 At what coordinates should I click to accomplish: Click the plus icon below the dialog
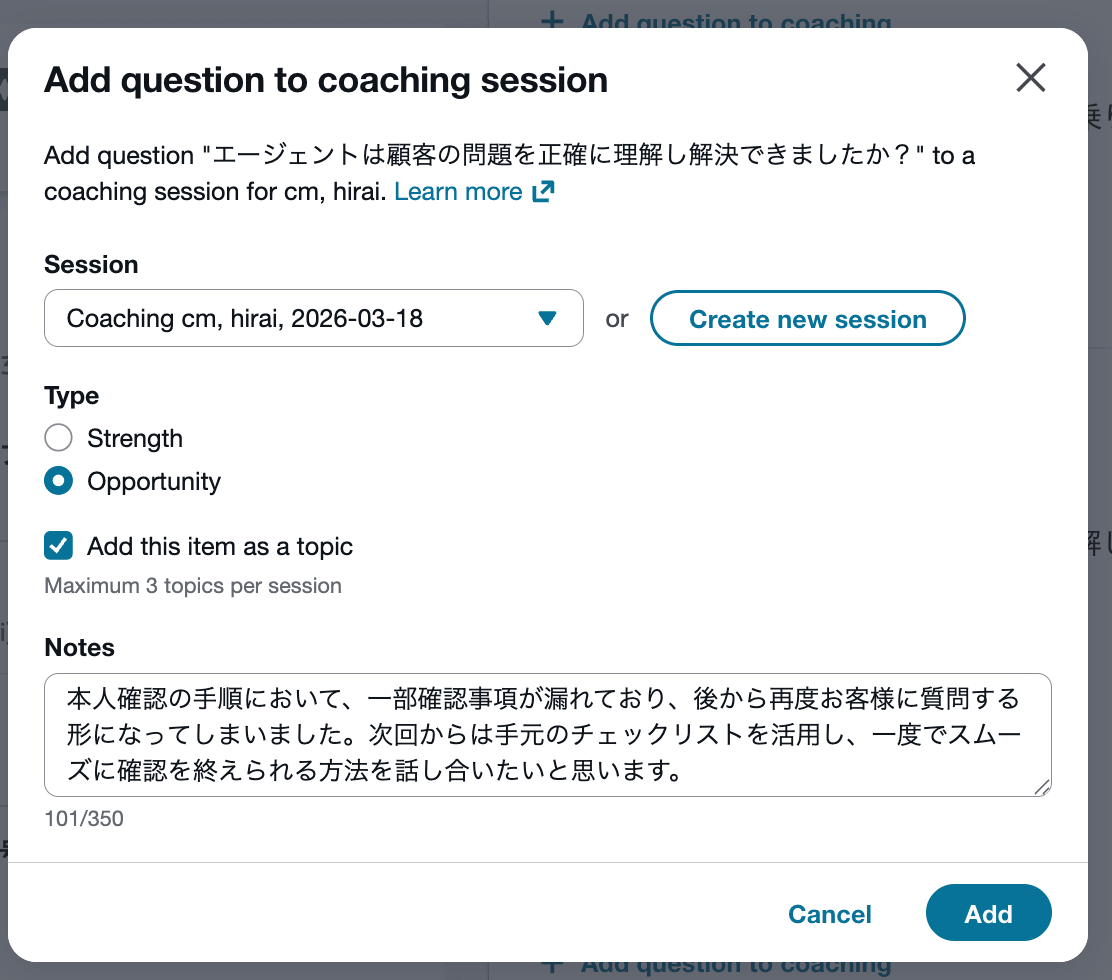point(551,965)
